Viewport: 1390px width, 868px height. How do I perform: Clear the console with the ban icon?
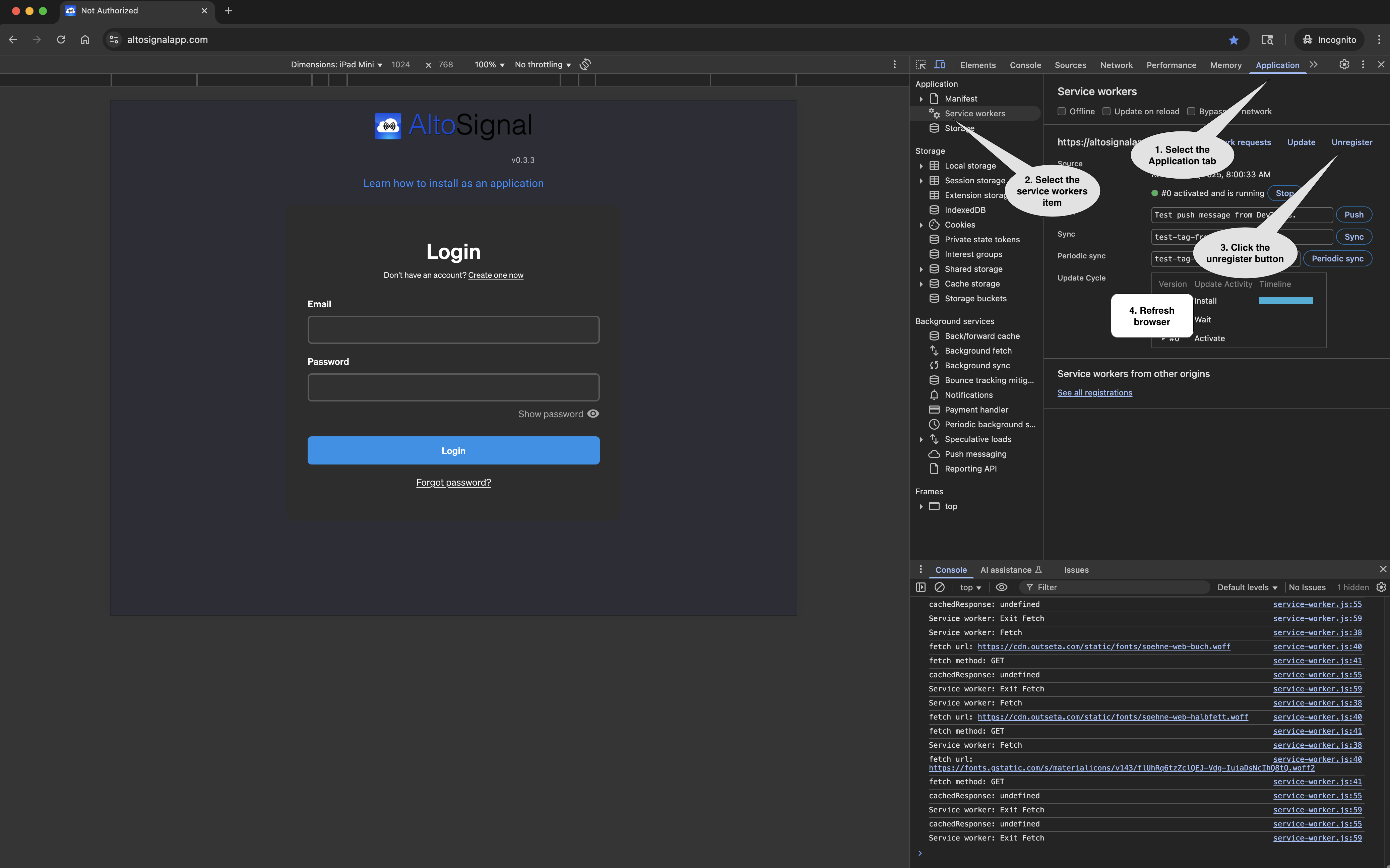940,587
